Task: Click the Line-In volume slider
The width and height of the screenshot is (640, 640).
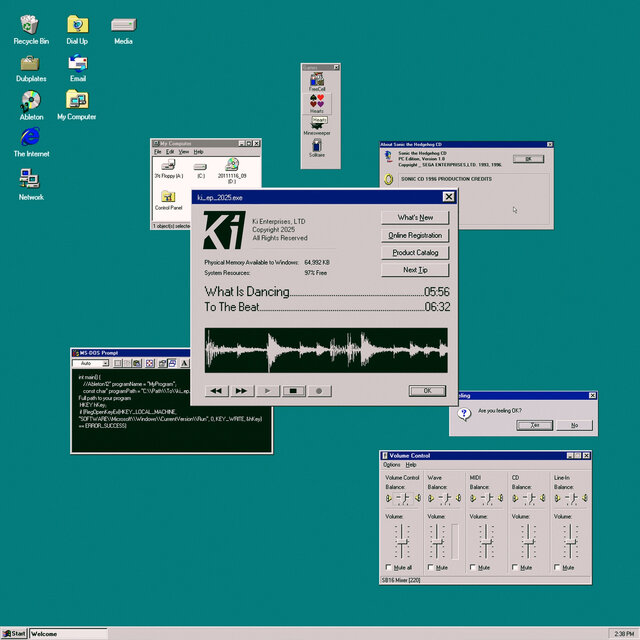Action: pyautogui.click(x=571, y=542)
